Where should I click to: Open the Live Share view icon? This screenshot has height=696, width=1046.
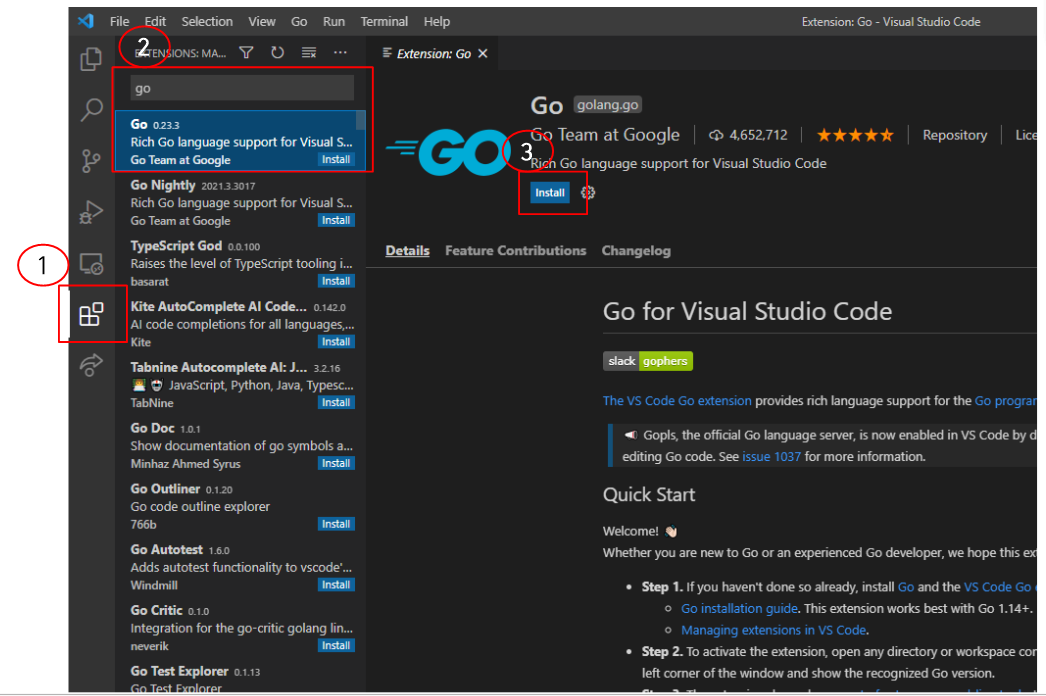tap(91, 365)
